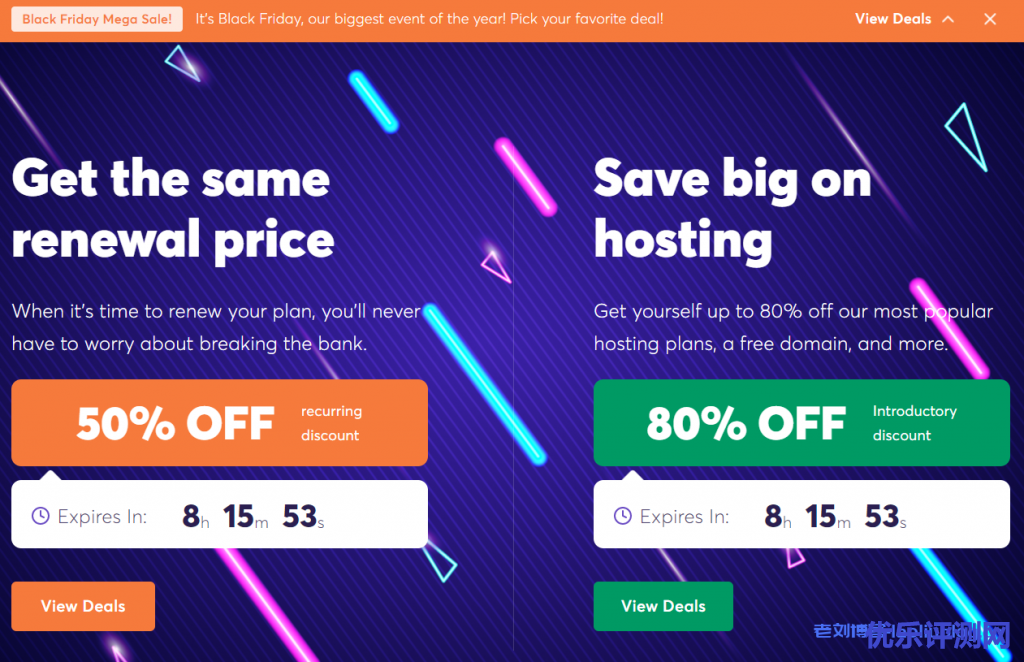
Task: Click the "Save big on hosting" heading
Action: (x=731, y=209)
